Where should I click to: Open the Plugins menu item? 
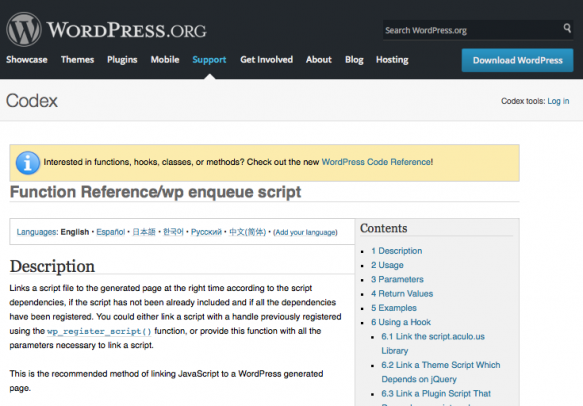pos(122,59)
